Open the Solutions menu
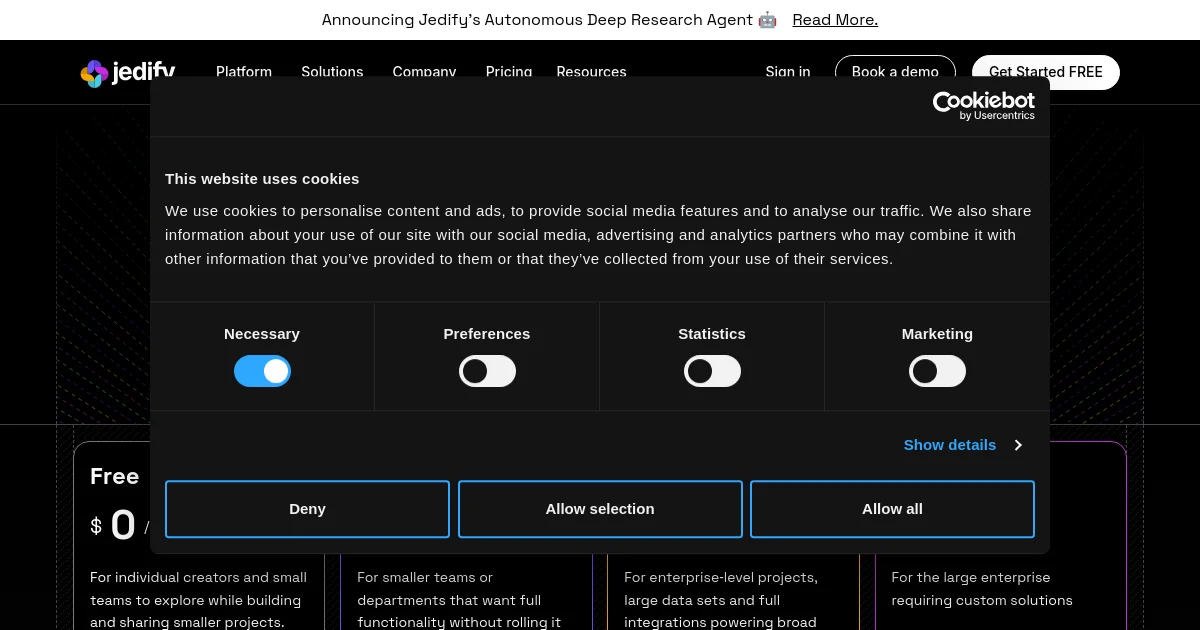Screen dimensions: 1200x630 [332, 72]
